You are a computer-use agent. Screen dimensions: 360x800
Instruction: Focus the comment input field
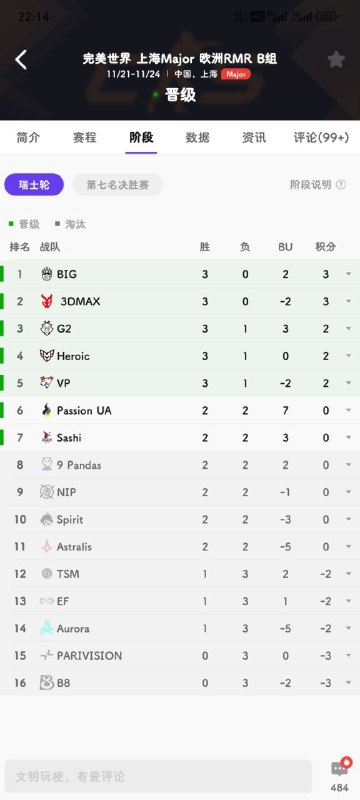158,776
